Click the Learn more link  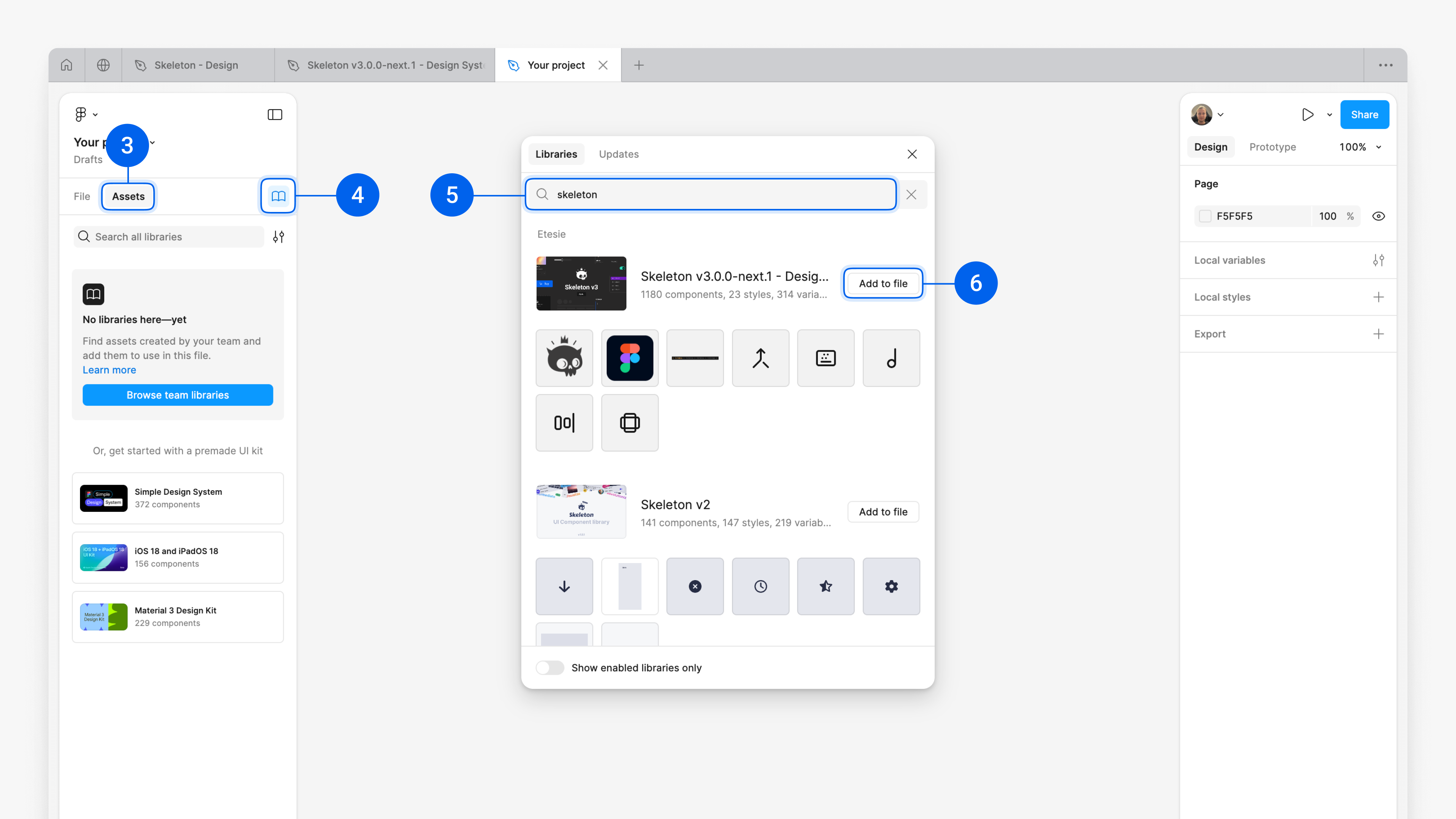point(109,370)
